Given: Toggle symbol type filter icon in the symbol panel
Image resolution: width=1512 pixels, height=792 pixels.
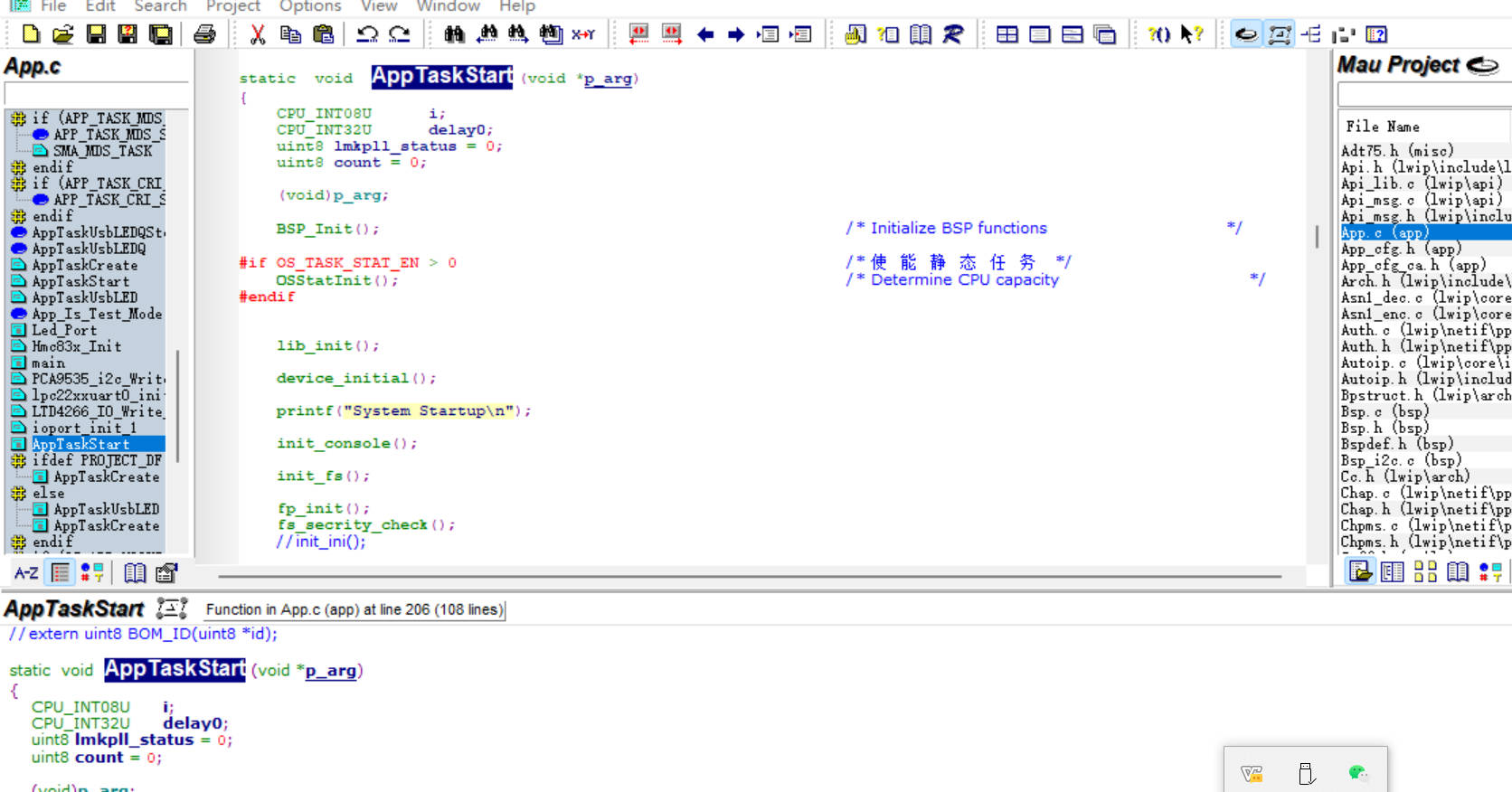Looking at the screenshot, I should point(92,572).
